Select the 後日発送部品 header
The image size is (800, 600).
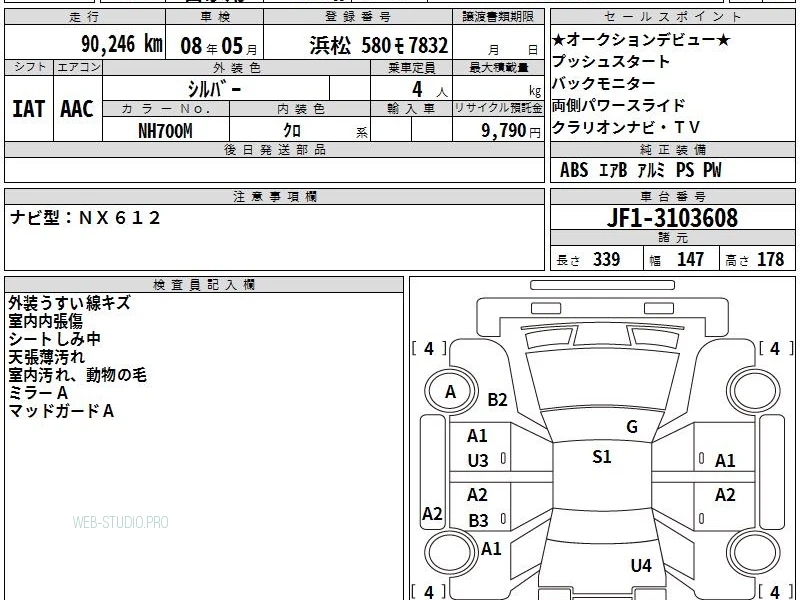point(274,149)
